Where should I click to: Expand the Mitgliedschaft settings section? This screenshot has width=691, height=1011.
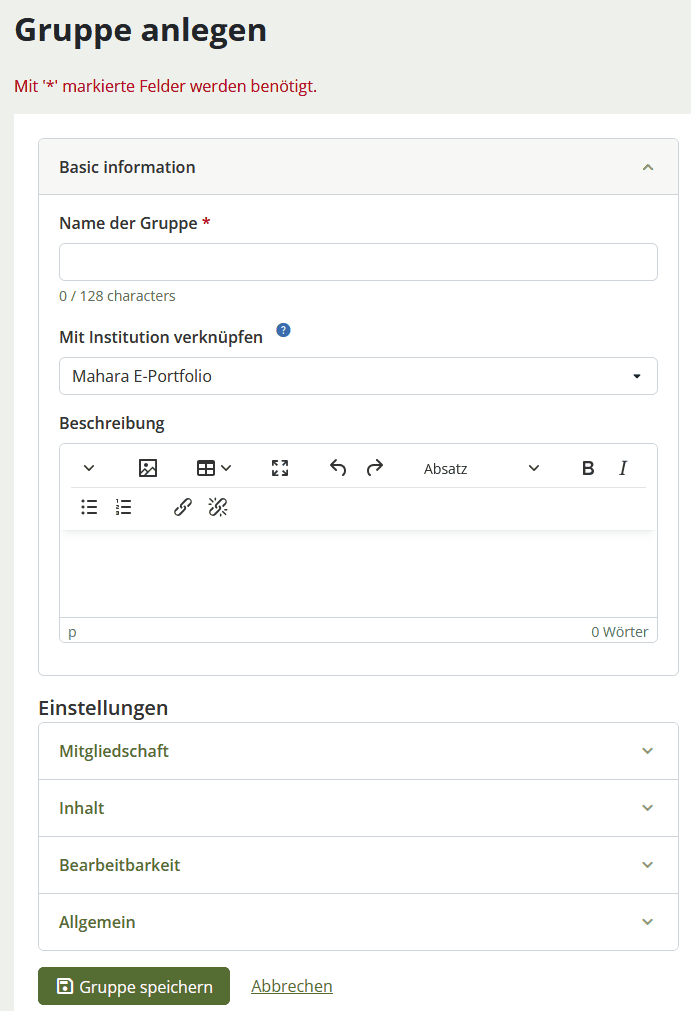pos(358,751)
